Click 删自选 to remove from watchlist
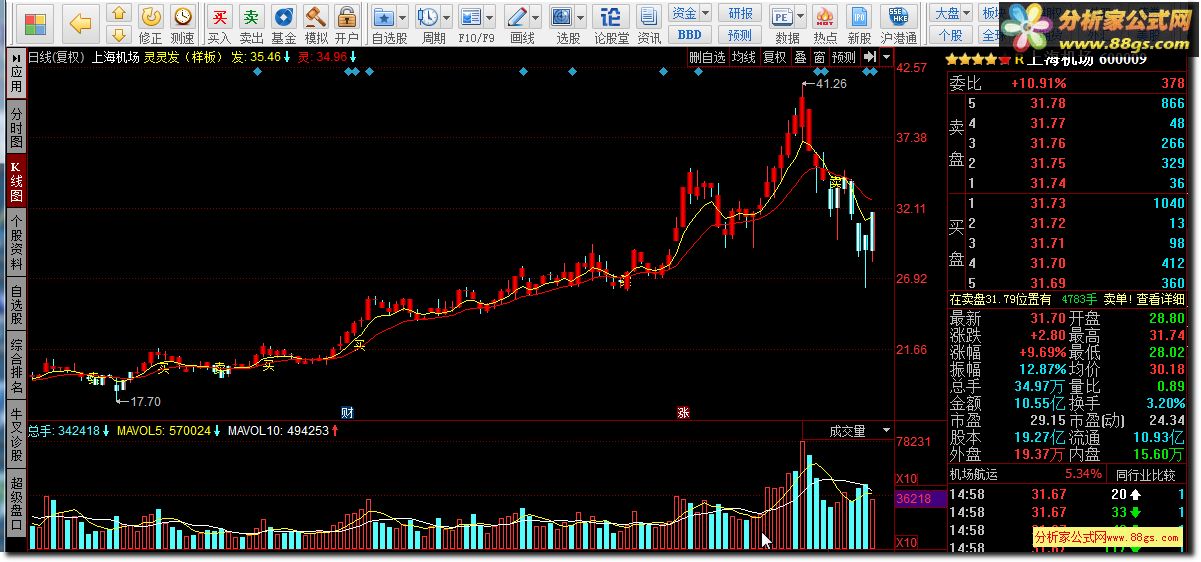 [x=707, y=58]
